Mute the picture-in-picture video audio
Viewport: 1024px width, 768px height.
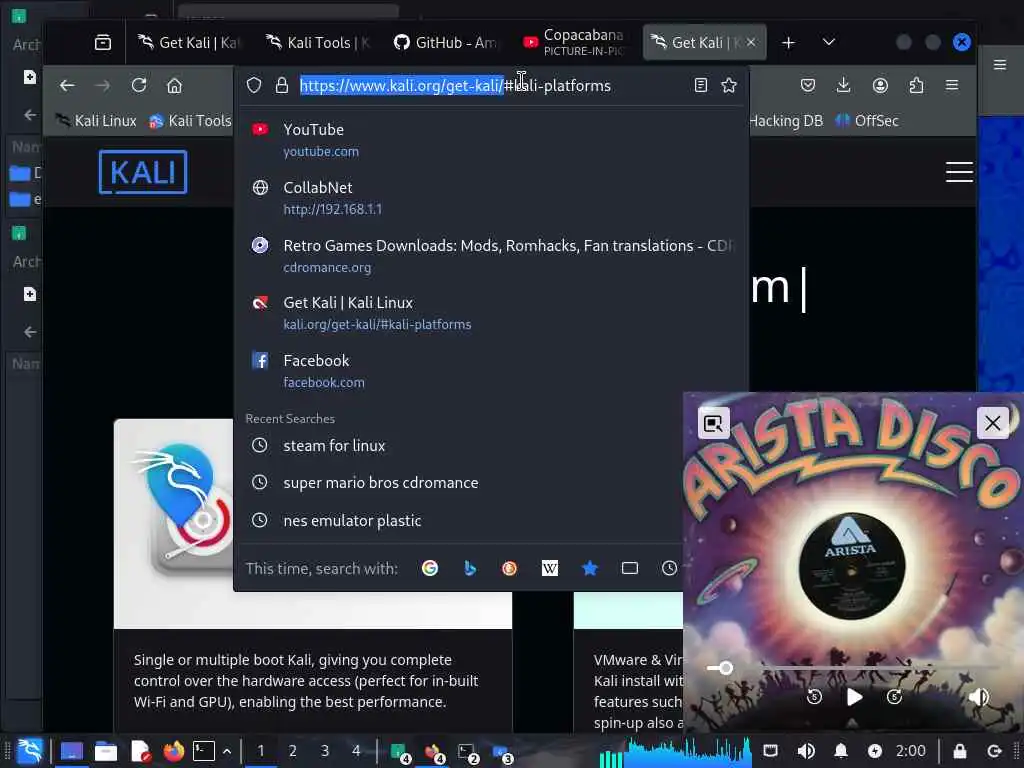coord(978,697)
